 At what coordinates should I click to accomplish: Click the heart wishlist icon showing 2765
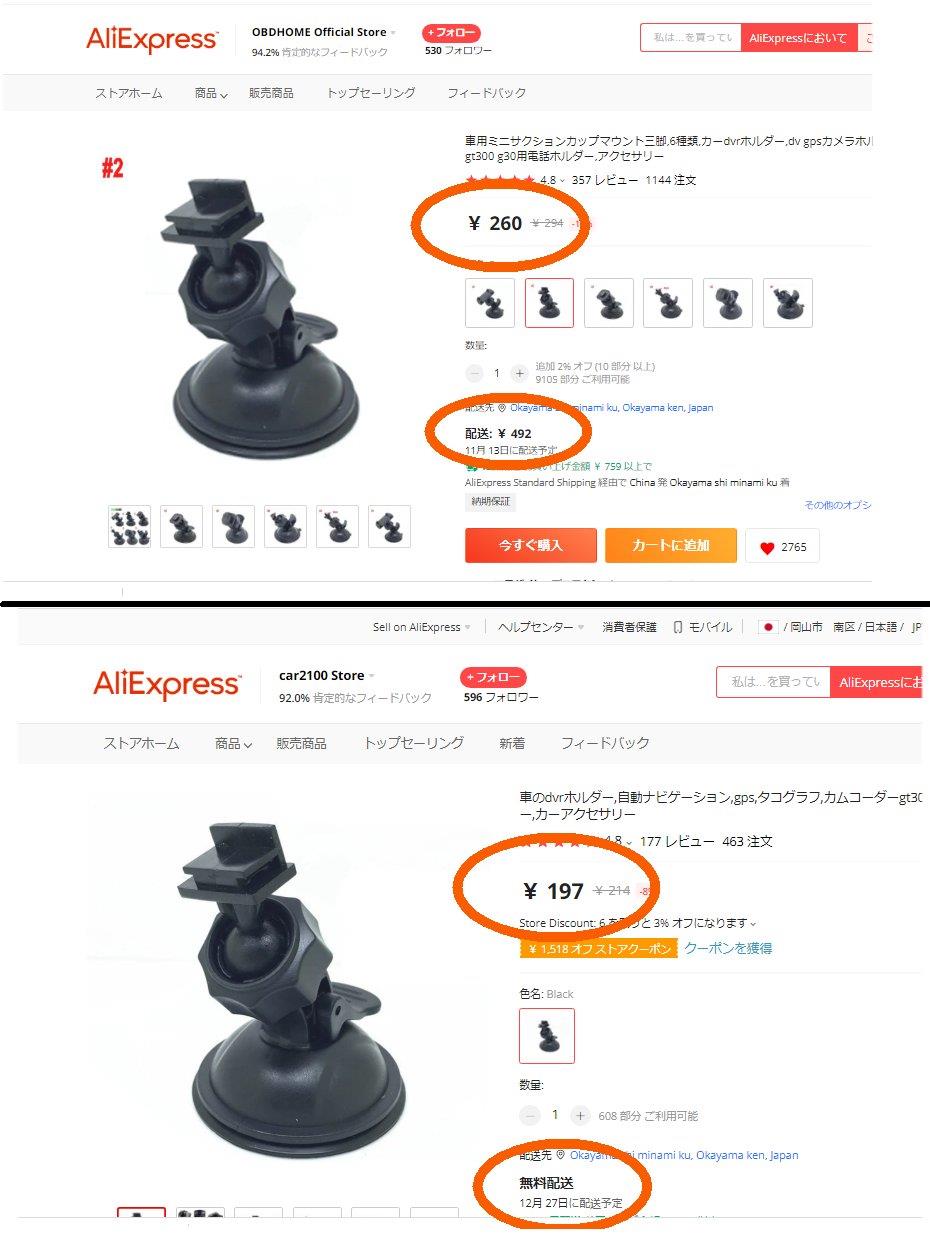coord(767,547)
